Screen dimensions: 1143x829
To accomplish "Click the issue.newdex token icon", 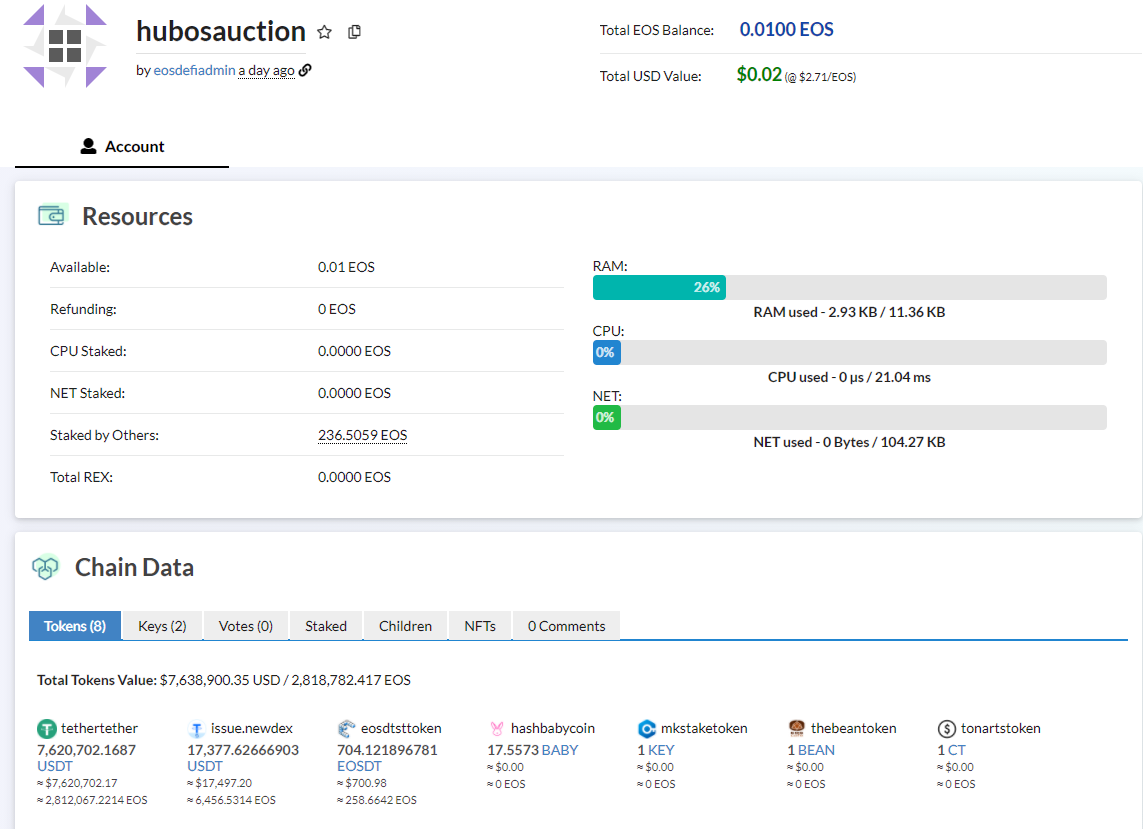I will [196, 729].
